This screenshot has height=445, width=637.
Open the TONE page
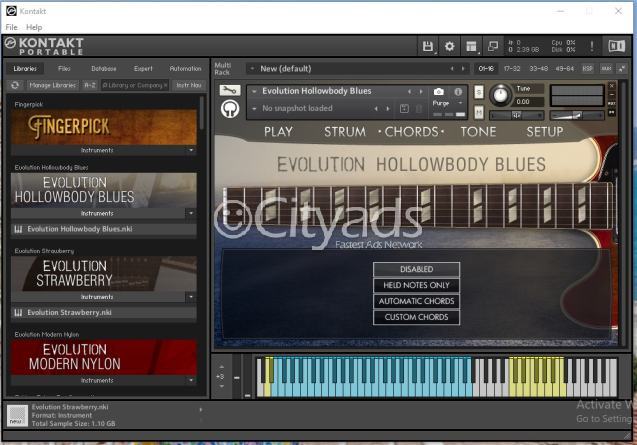pyautogui.click(x=478, y=132)
